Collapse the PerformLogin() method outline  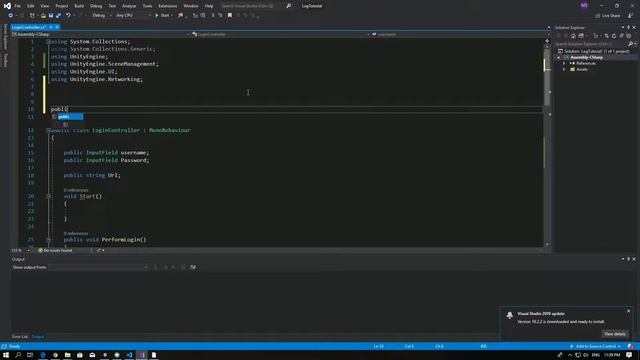48,240
